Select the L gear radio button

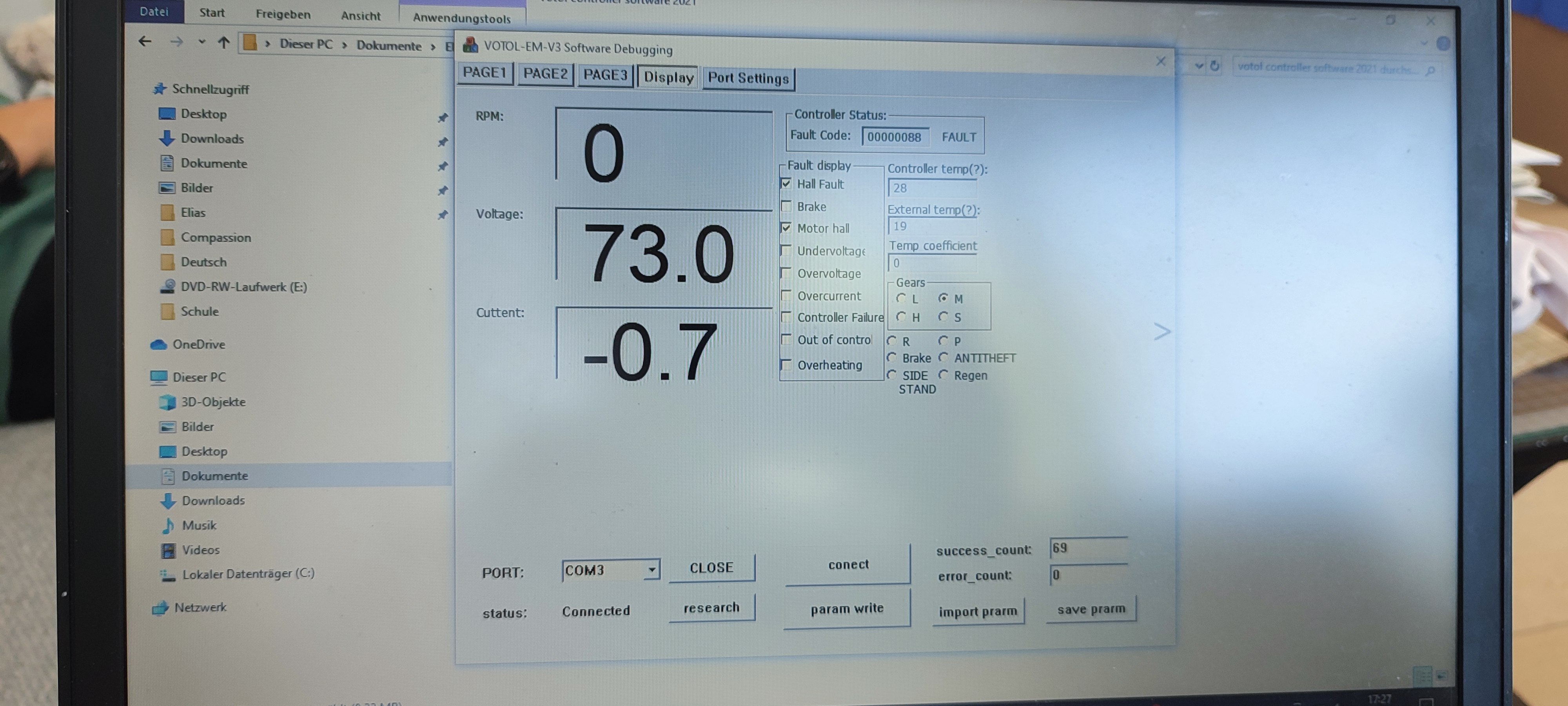coord(902,298)
